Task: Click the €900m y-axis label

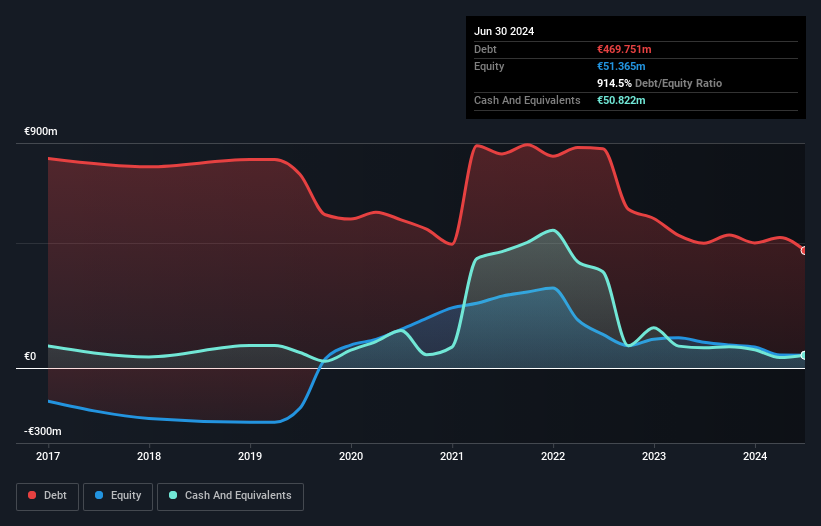Action: tap(41, 131)
